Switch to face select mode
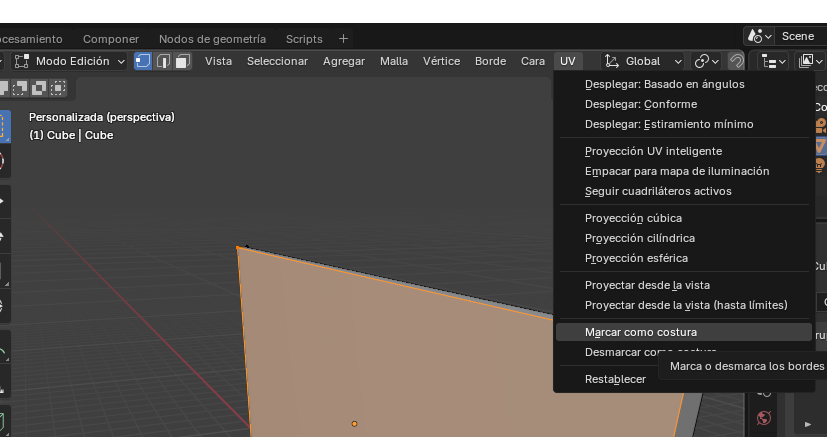This screenshot has height=437, width=827. click(183, 61)
